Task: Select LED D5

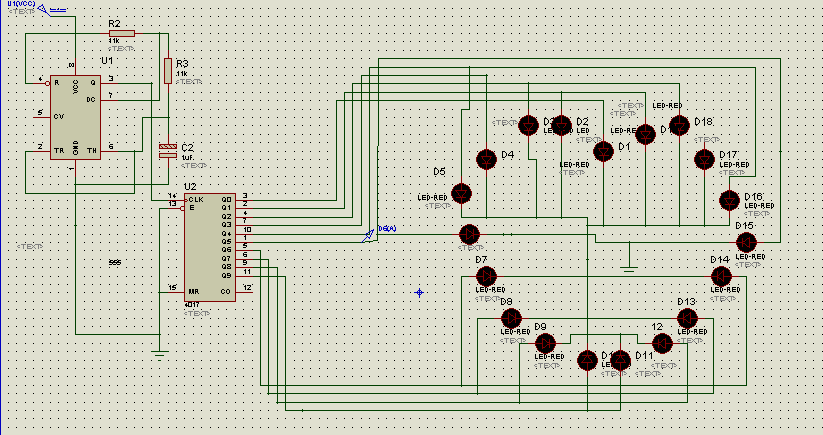Action: [x=461, y=193]
